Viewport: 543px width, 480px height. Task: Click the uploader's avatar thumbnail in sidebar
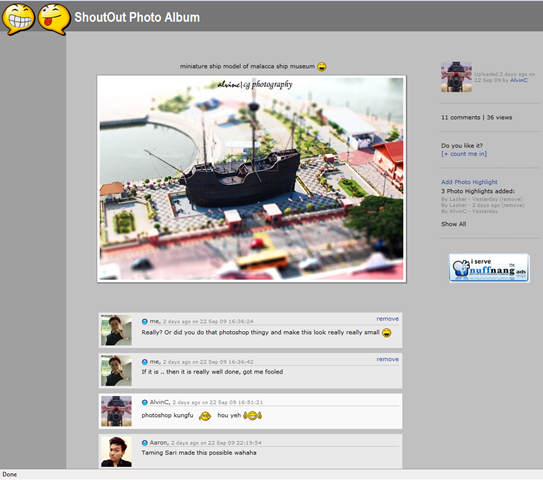[456, 77]
